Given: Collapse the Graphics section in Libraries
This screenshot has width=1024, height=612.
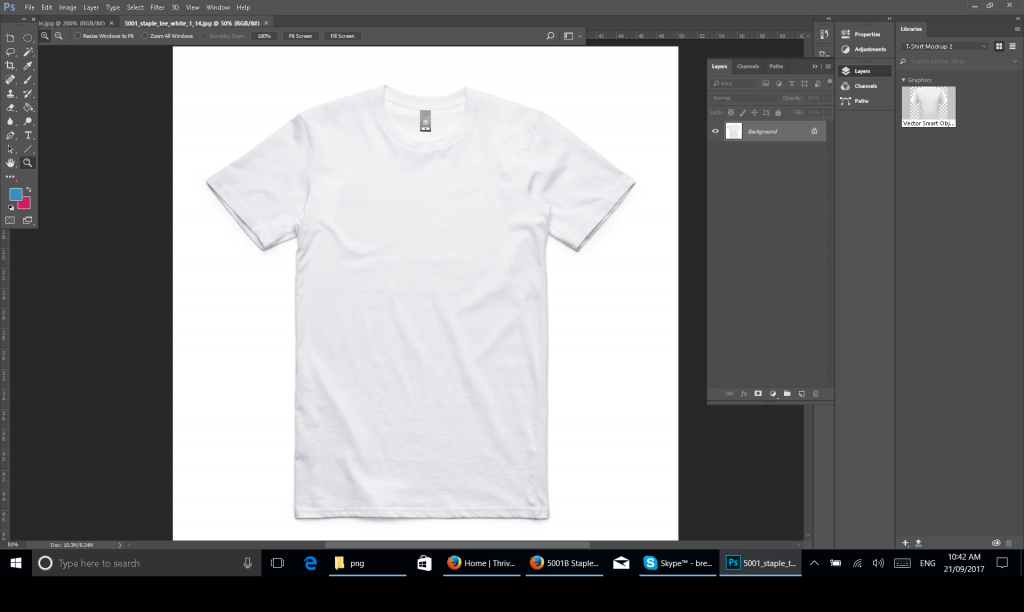Looking at the screenshot, I should click(x=904, y=80).
